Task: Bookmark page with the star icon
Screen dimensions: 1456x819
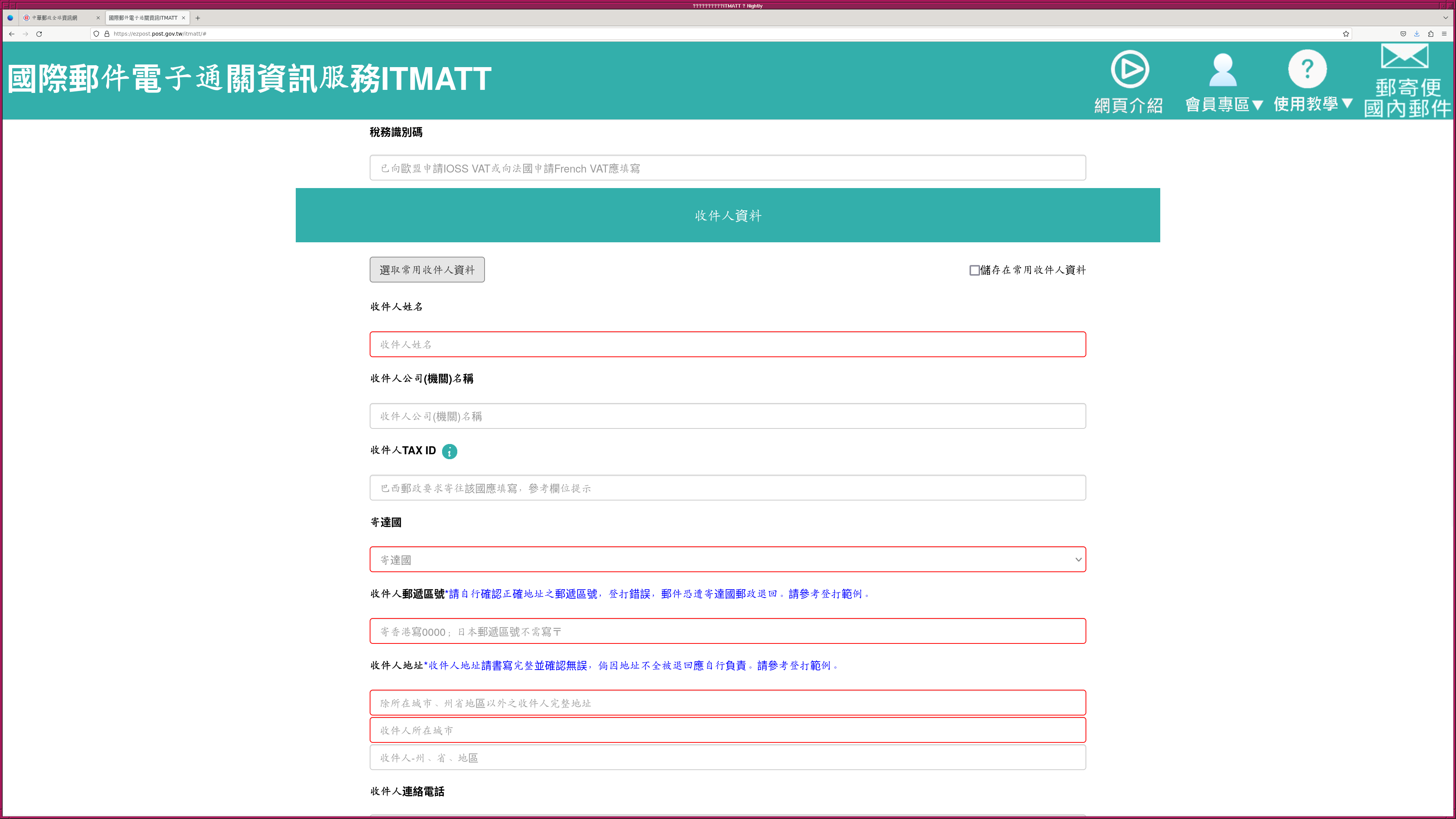Action: [1346, 34]
